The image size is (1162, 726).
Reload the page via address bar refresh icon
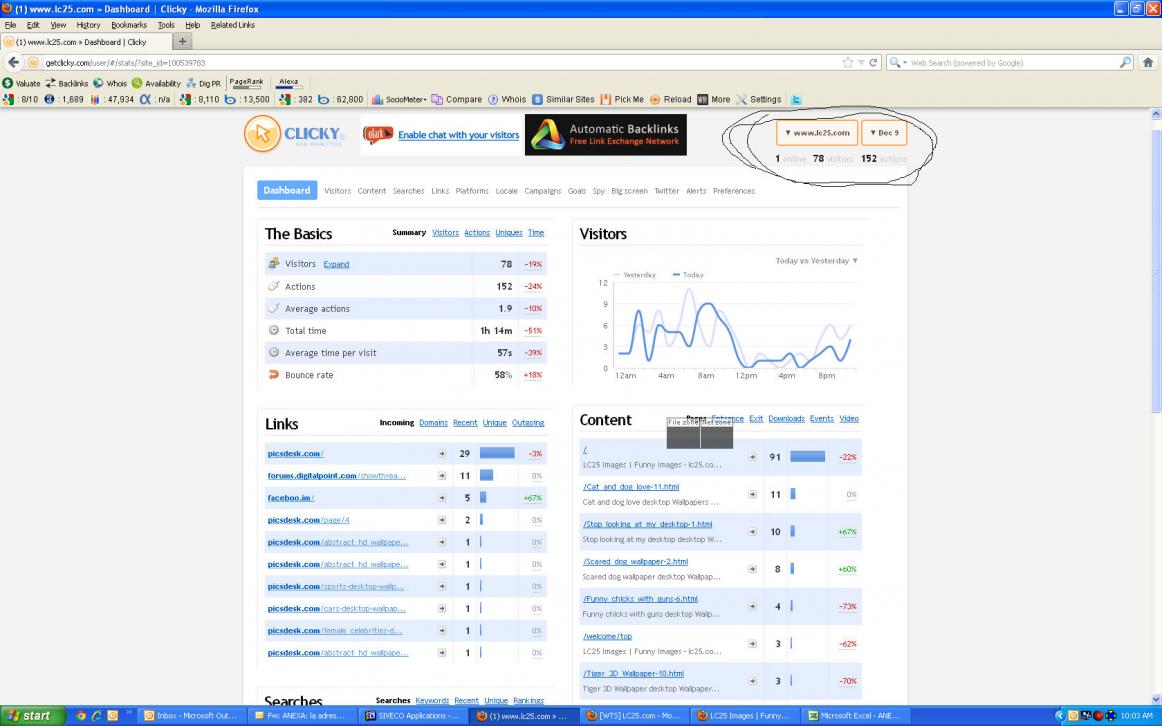[873, 62]
